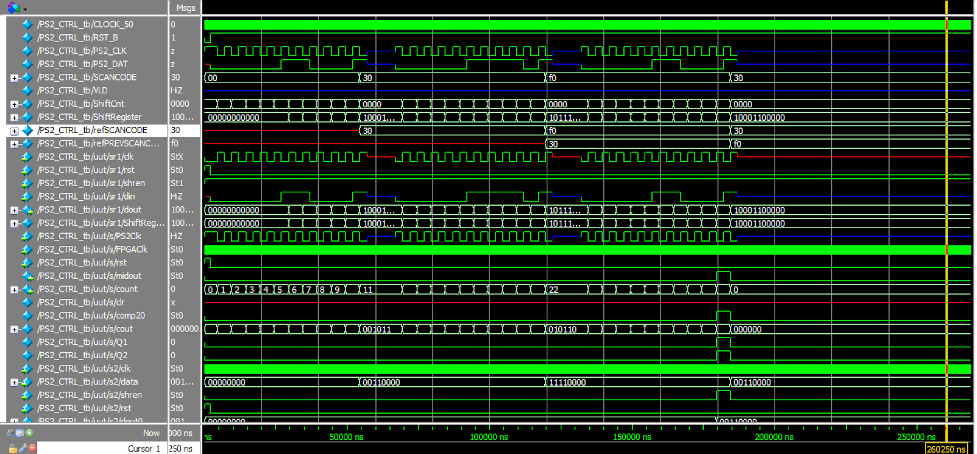Viewport: 977px width, 454px height.
Task: Click the uut/s/comp20 signal icon
Action: [x=27, y=315]
